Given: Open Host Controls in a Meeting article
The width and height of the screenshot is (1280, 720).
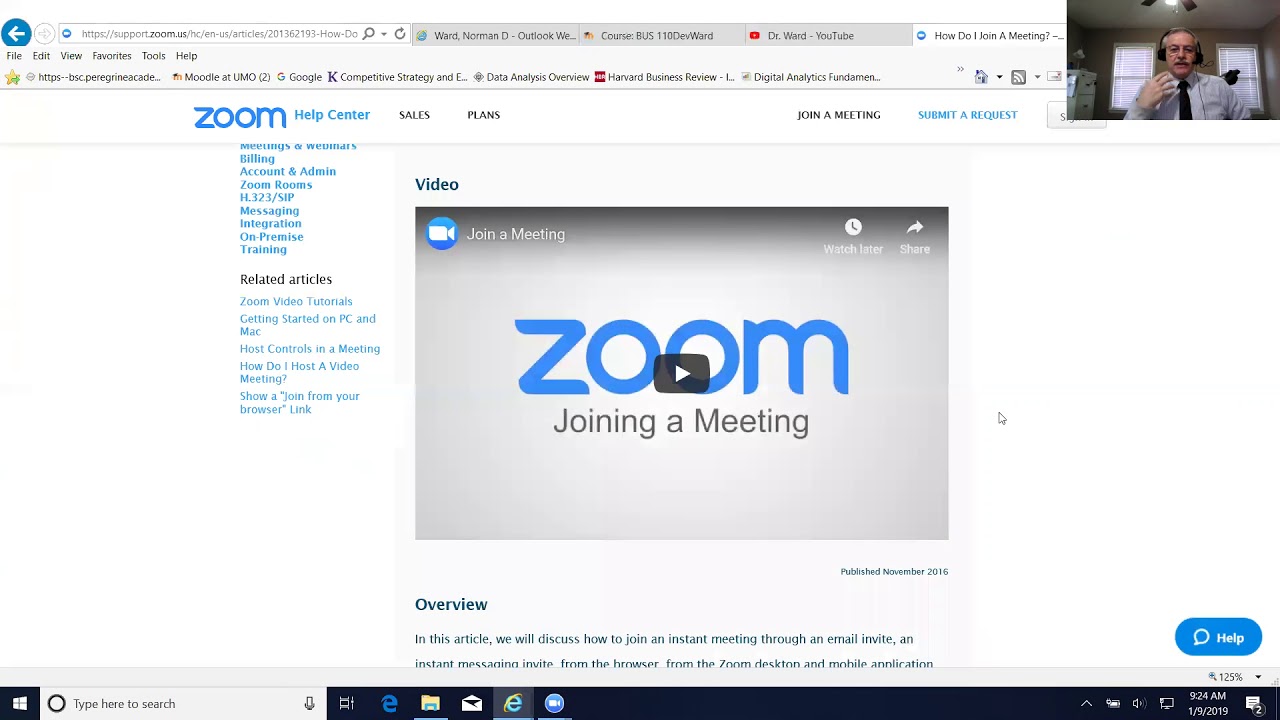Looking at the screenshot, I should tap(310, 349).
